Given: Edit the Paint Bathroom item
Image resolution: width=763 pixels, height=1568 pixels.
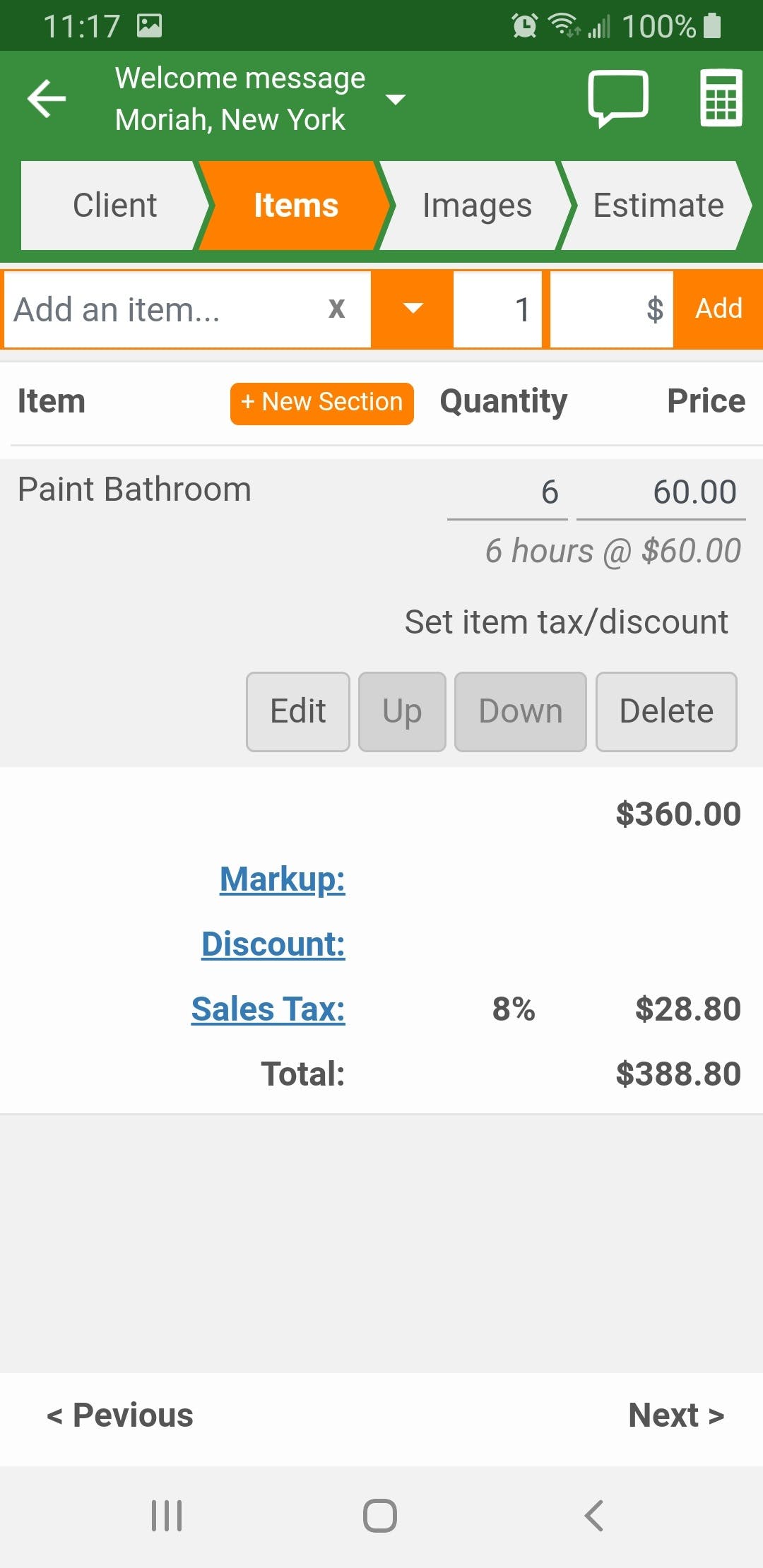Looking at the screenshot, I should (x=297, y=711).
